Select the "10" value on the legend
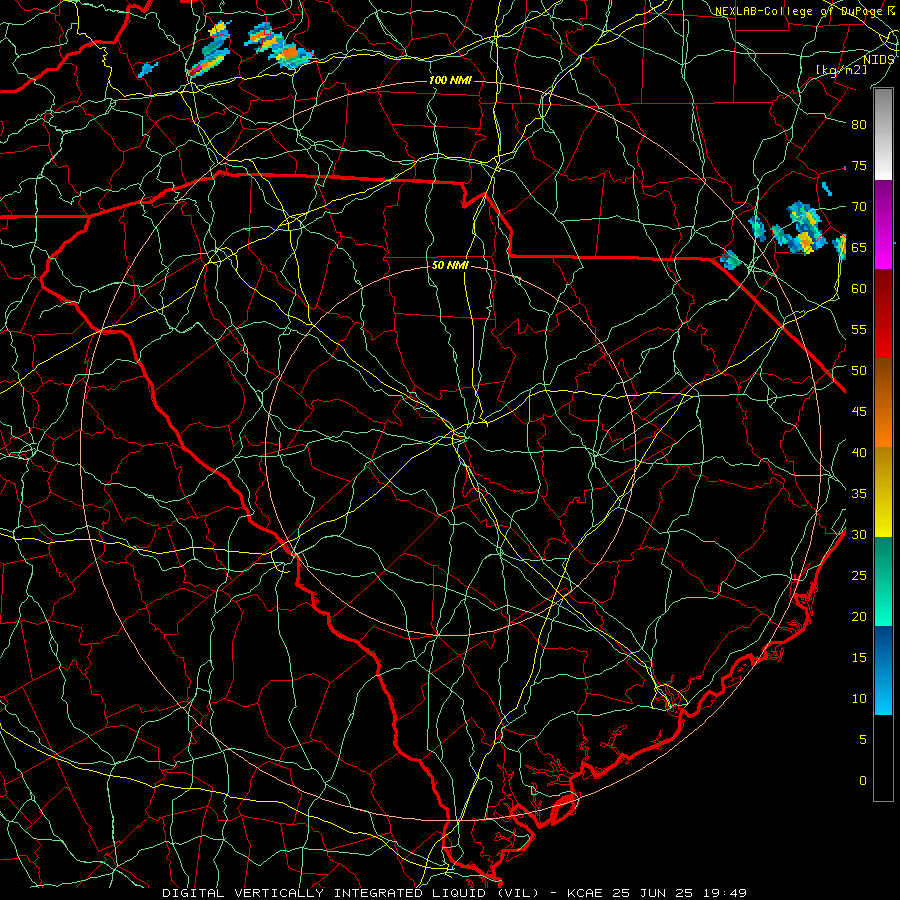This screenshot has height=900, width=900. (x=859, y=699)
